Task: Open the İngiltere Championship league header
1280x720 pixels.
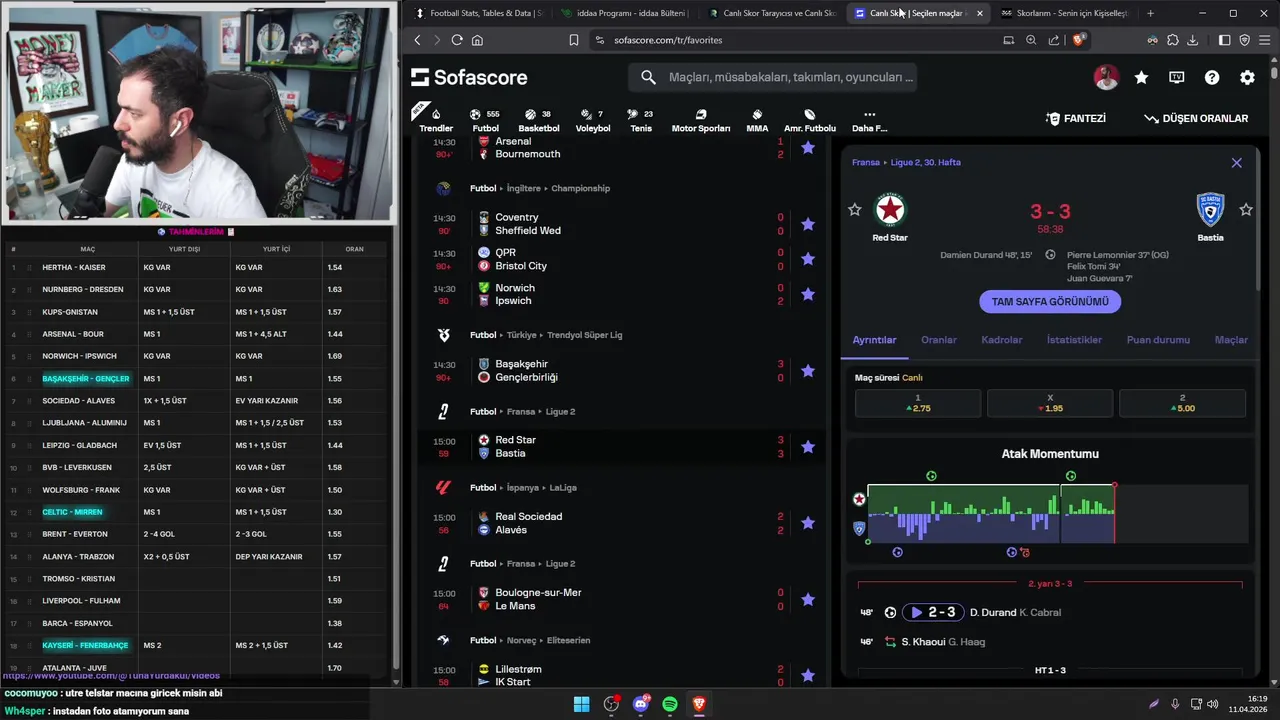Action: [x=540, y=188]
